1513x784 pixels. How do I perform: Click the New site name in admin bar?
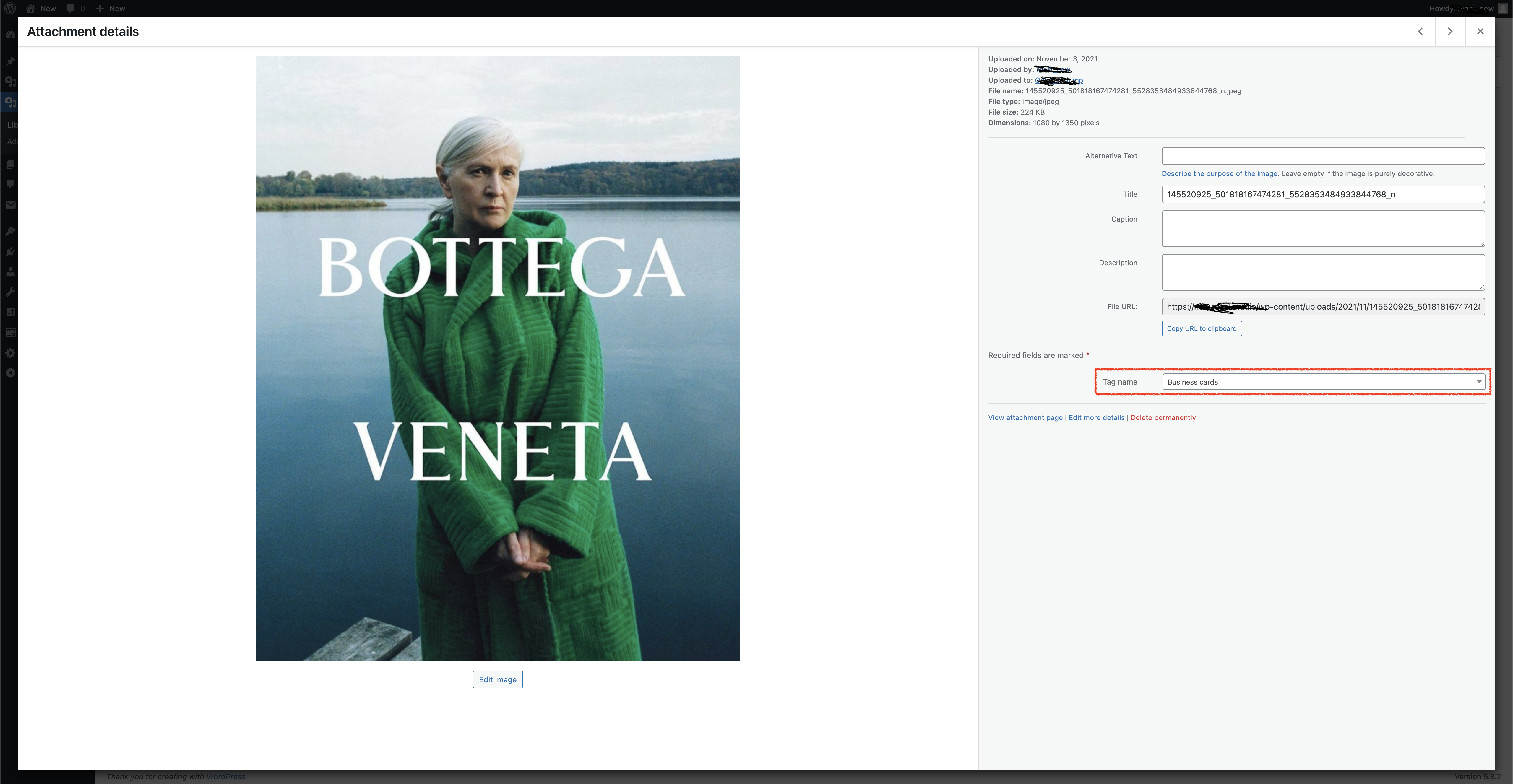click(x=48, y=8)
